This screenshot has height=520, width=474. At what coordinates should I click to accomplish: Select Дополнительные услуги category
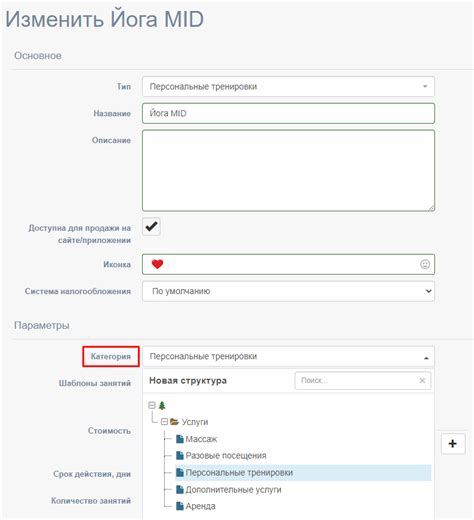(x=233, y=490)
